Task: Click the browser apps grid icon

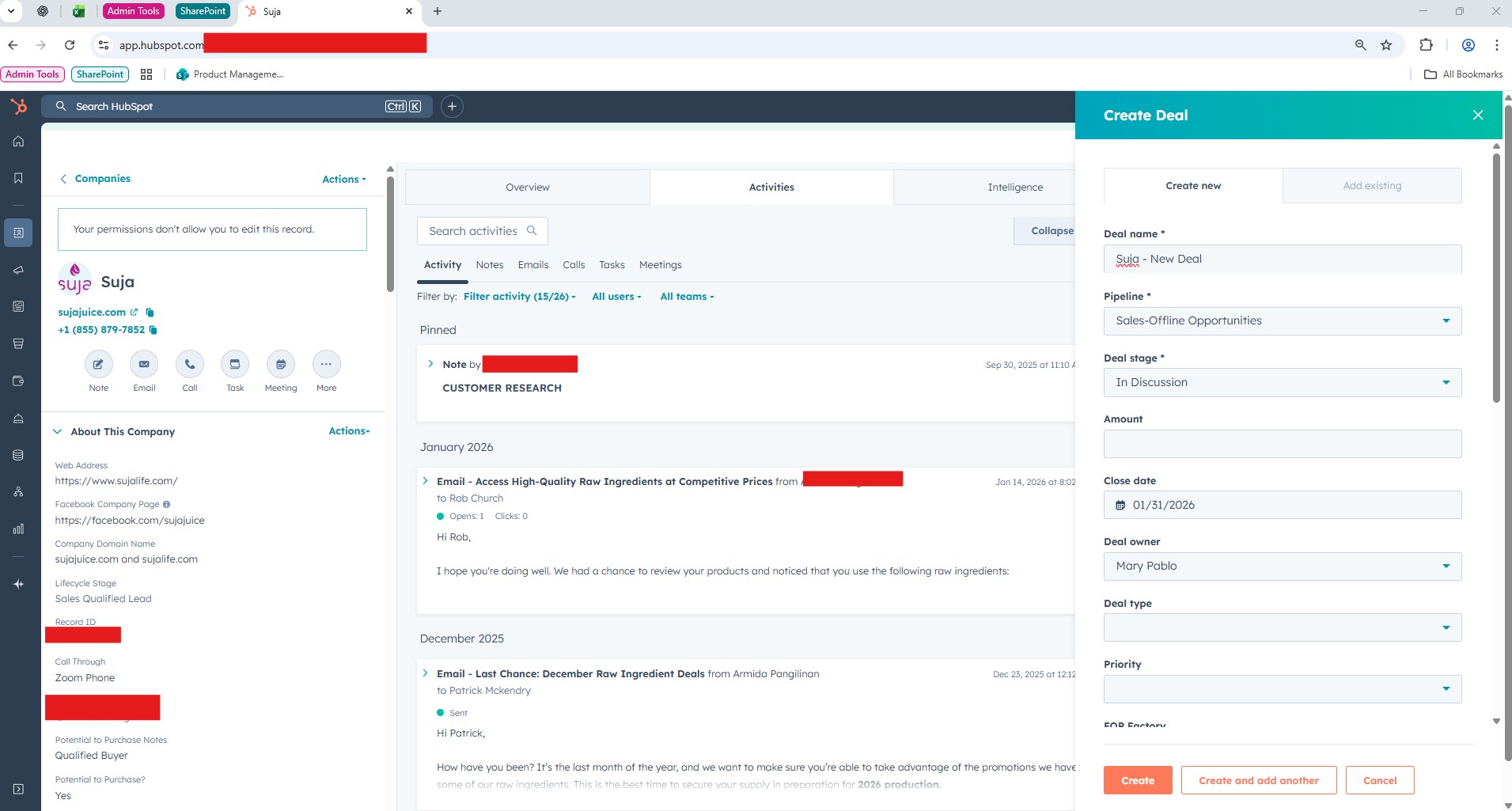Action: tap(146, 74)
